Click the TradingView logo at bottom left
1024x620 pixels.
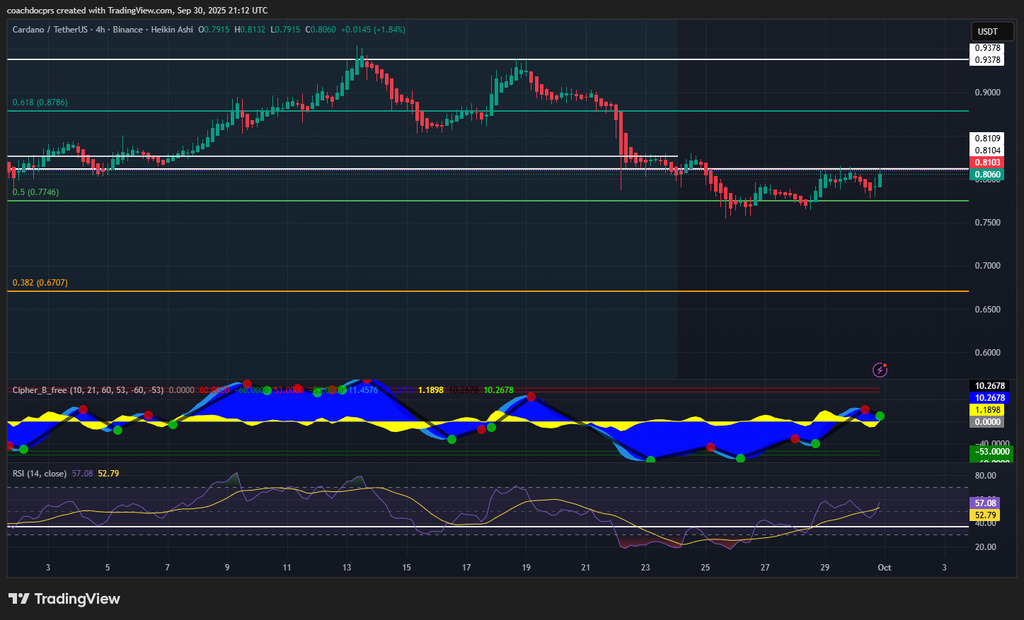64,599
